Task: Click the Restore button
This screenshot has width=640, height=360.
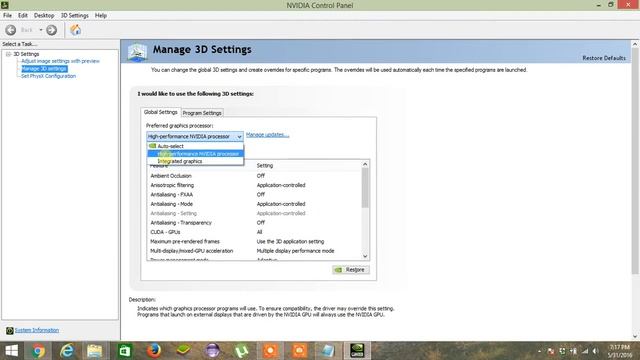Action: tap(351, 270)
